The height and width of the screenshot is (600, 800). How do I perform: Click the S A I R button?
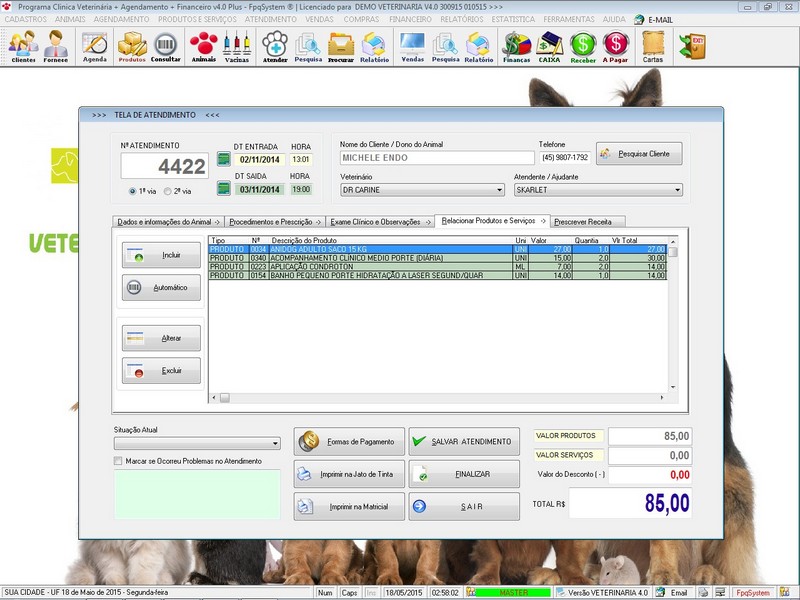[x=464, y=506]
